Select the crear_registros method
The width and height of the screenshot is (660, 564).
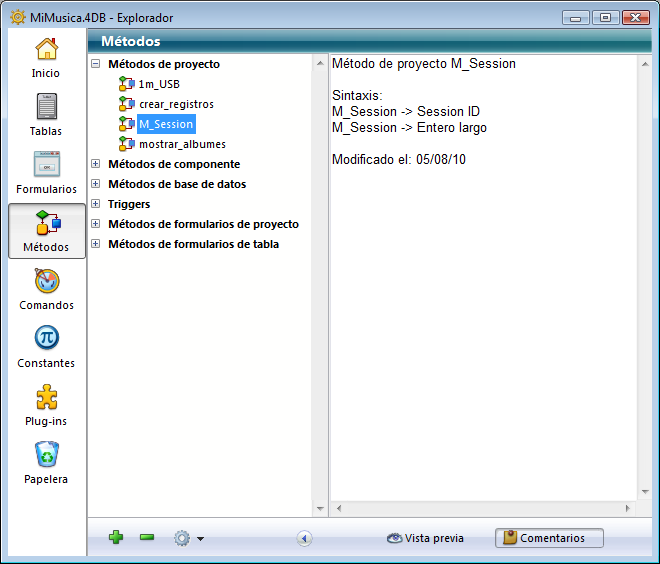point(176,104)
